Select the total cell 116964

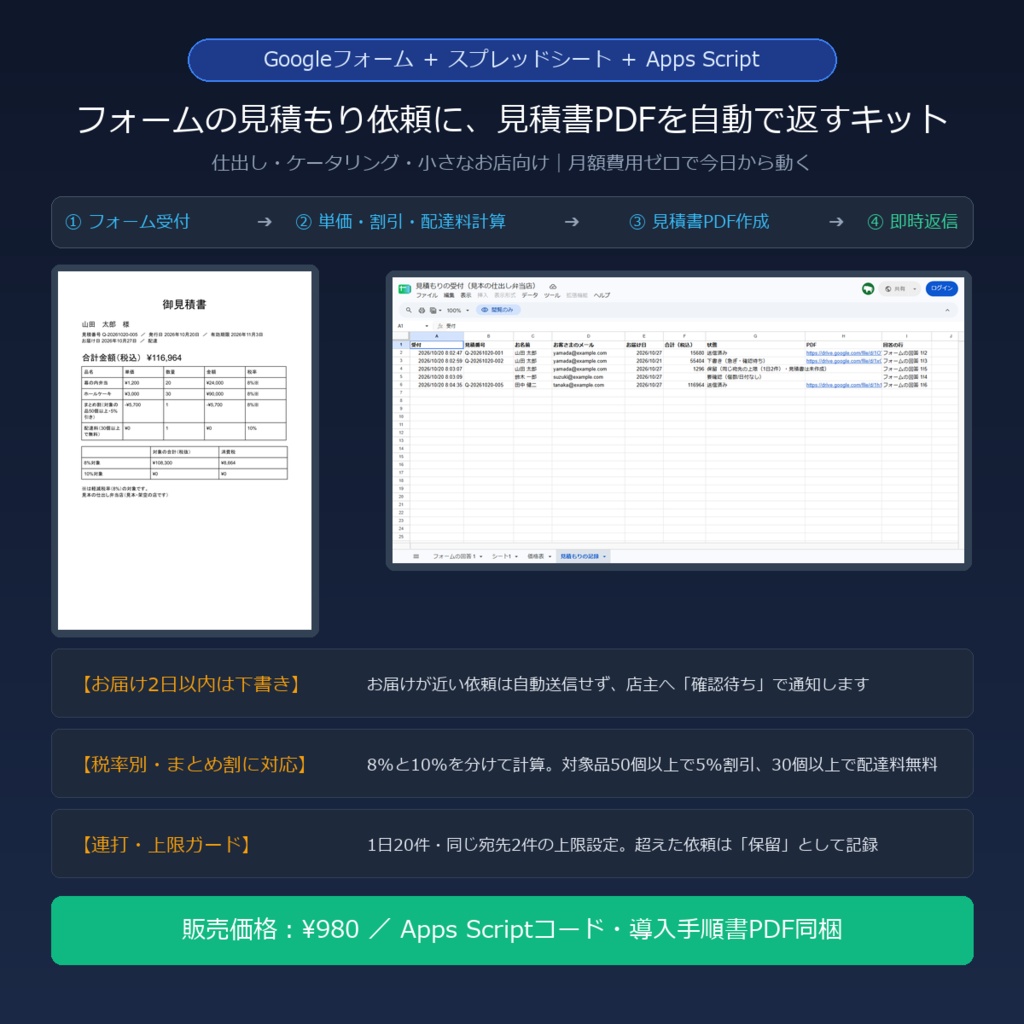684,385
